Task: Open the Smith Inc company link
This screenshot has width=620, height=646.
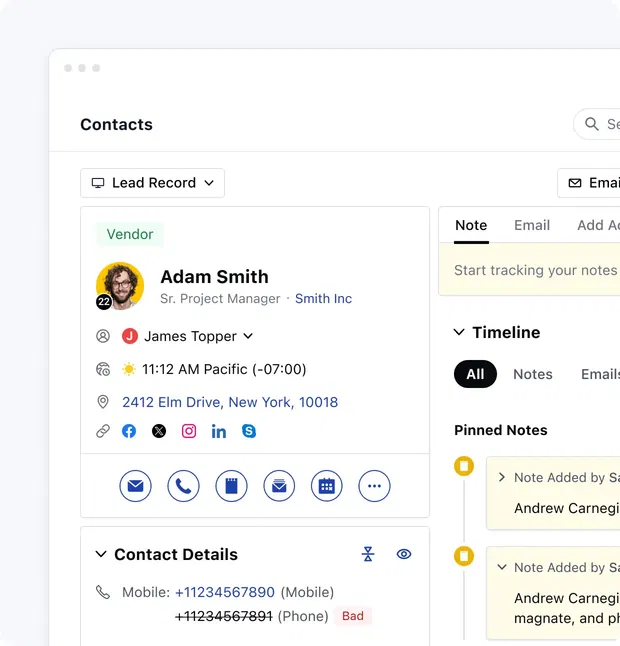Action: pyautogui.click(x=323, y=298)
